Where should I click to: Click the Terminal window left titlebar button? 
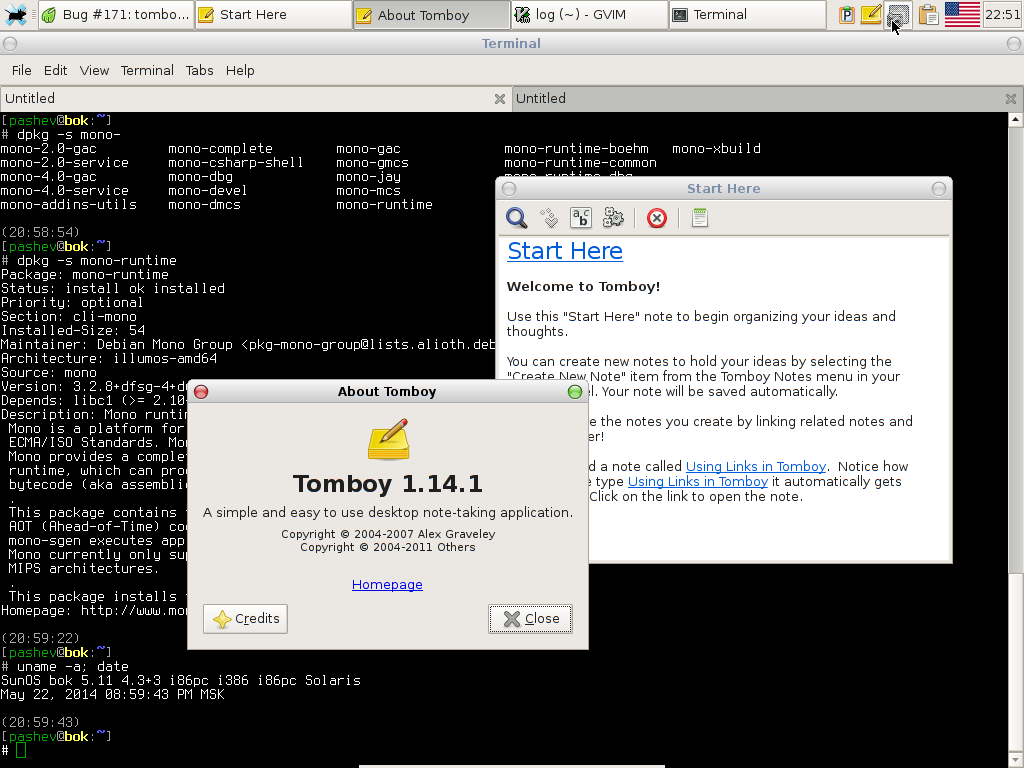(x=10, y=44)
